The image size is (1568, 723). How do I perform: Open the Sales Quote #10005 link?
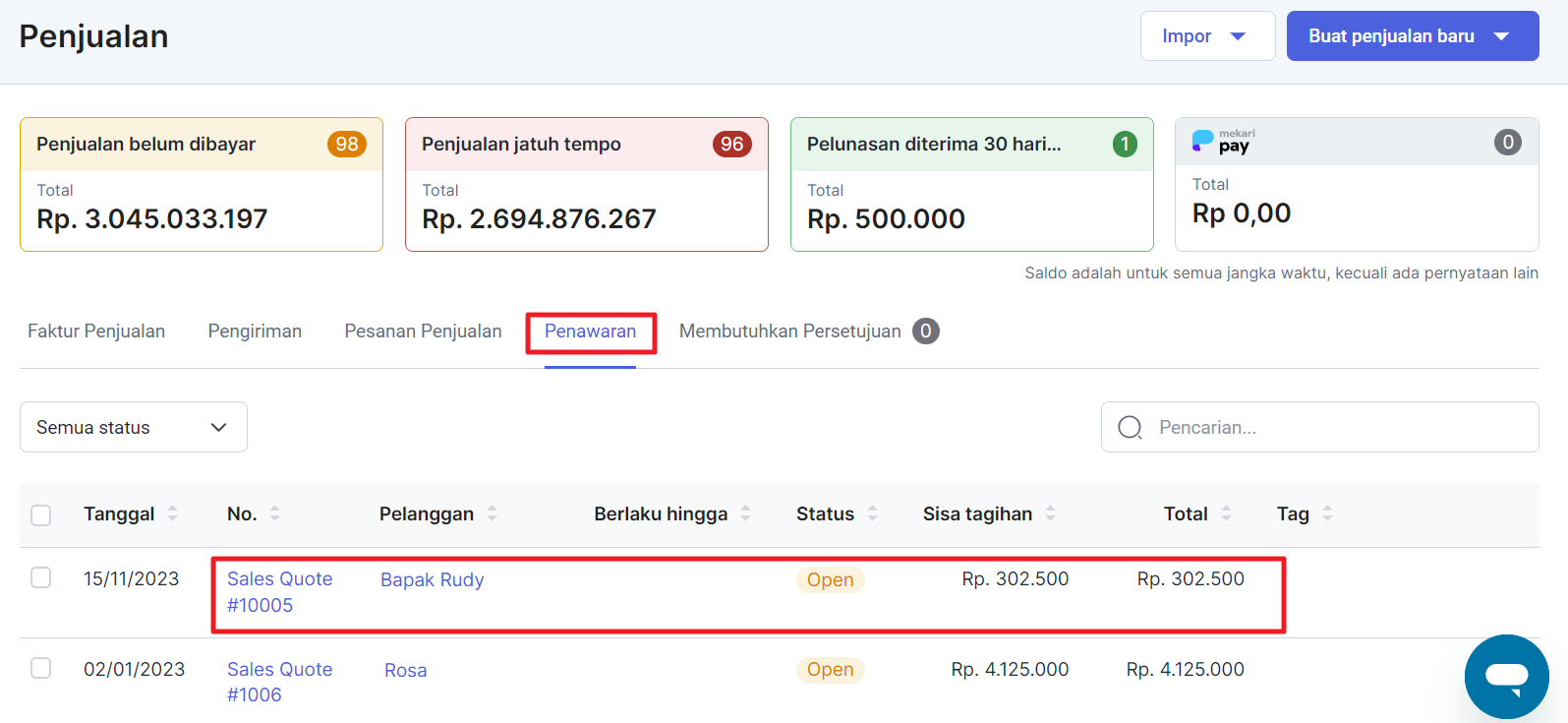(x=279, y=591)
